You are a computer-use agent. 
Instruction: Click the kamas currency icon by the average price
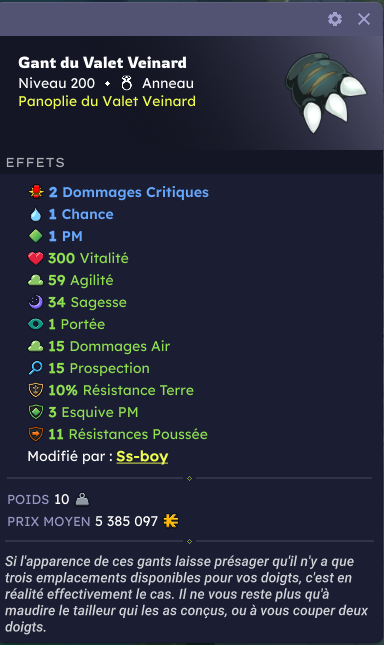[171, 521]
